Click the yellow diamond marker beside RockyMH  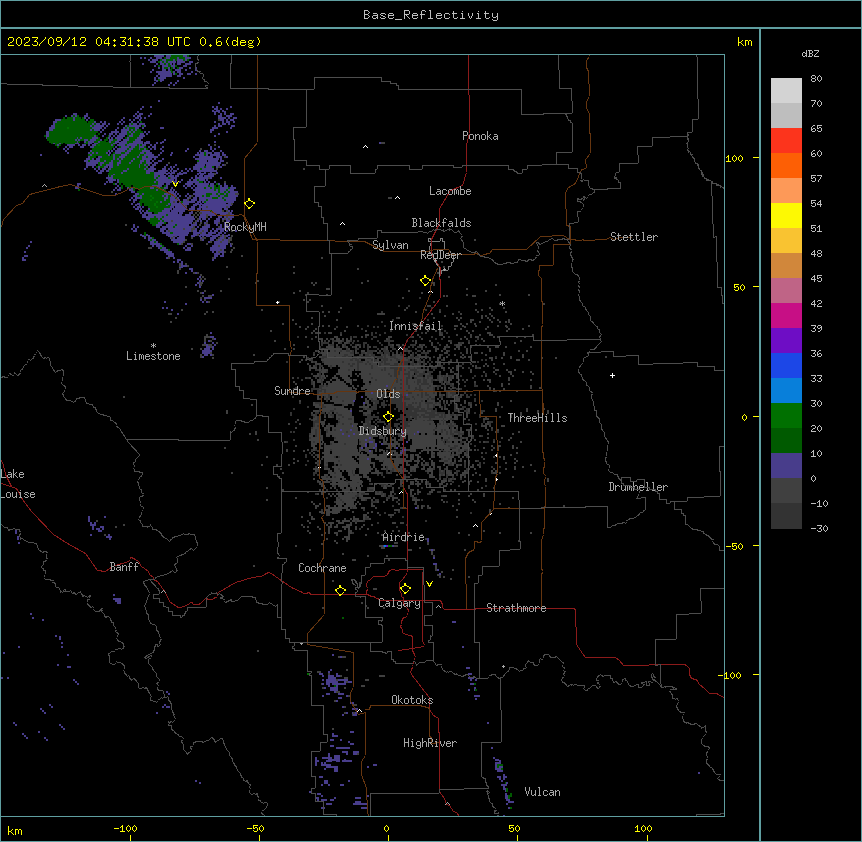pos(250,204)
